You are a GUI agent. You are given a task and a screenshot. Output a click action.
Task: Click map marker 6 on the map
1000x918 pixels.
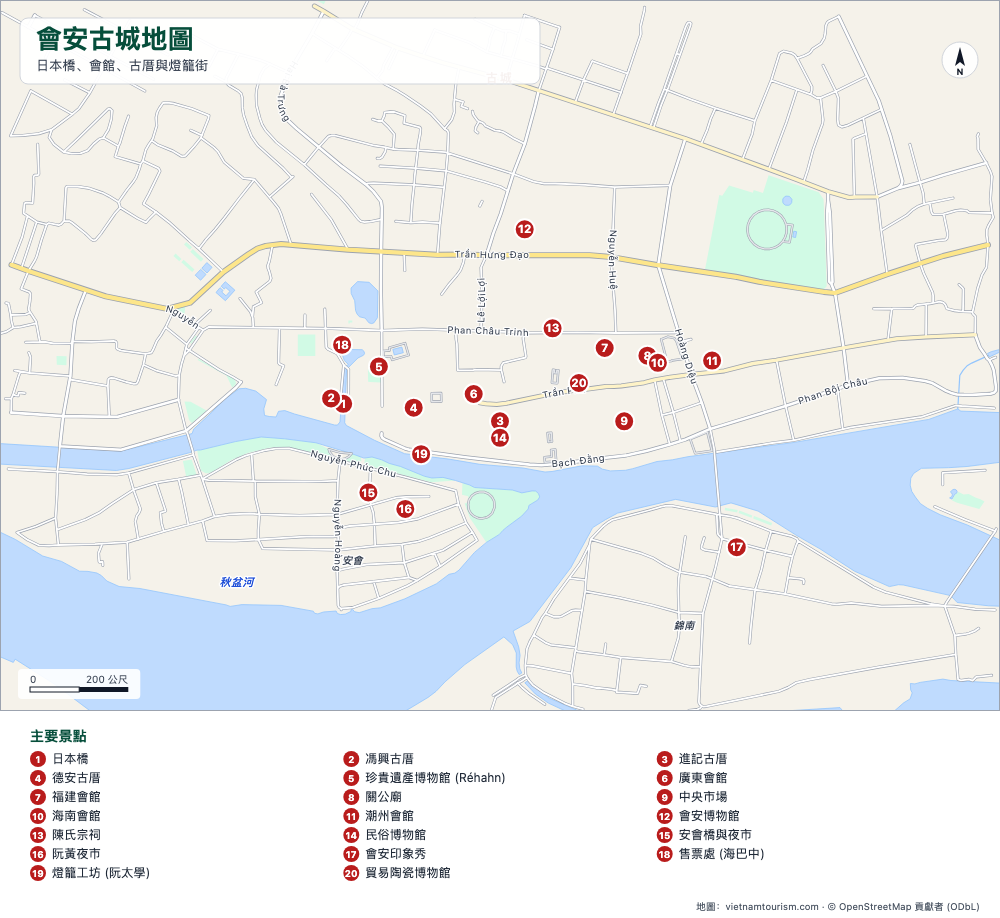click(x=473, y=394)
